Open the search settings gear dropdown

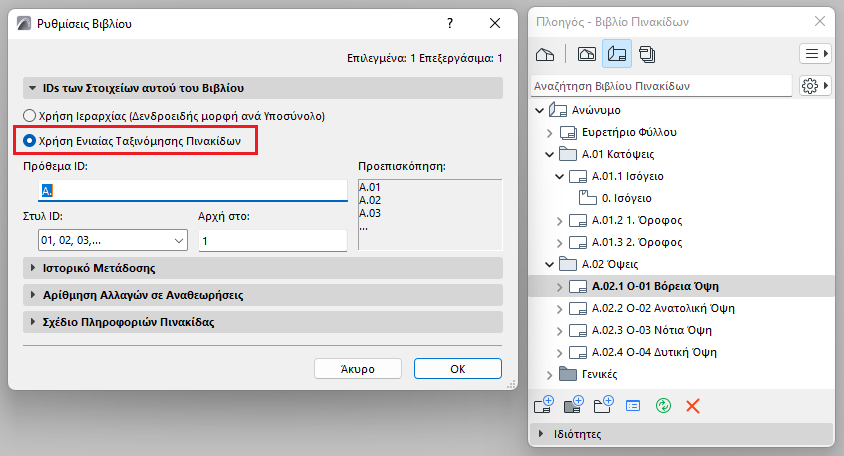814,86
